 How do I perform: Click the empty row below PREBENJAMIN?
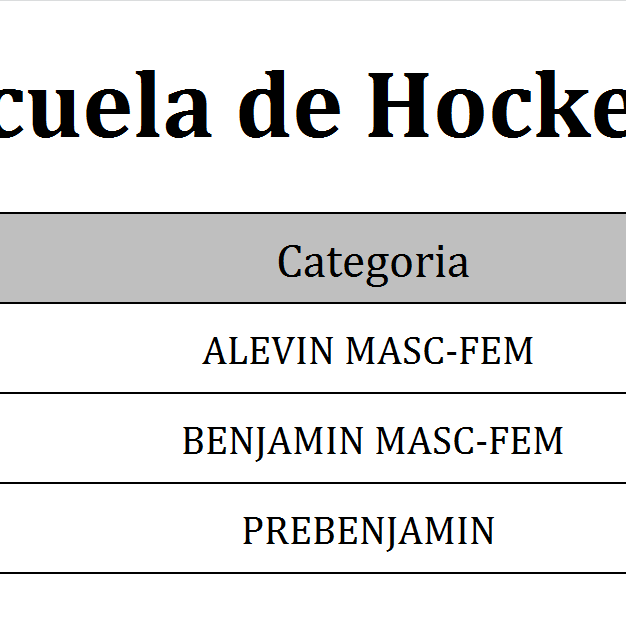(x=313, y=600)
